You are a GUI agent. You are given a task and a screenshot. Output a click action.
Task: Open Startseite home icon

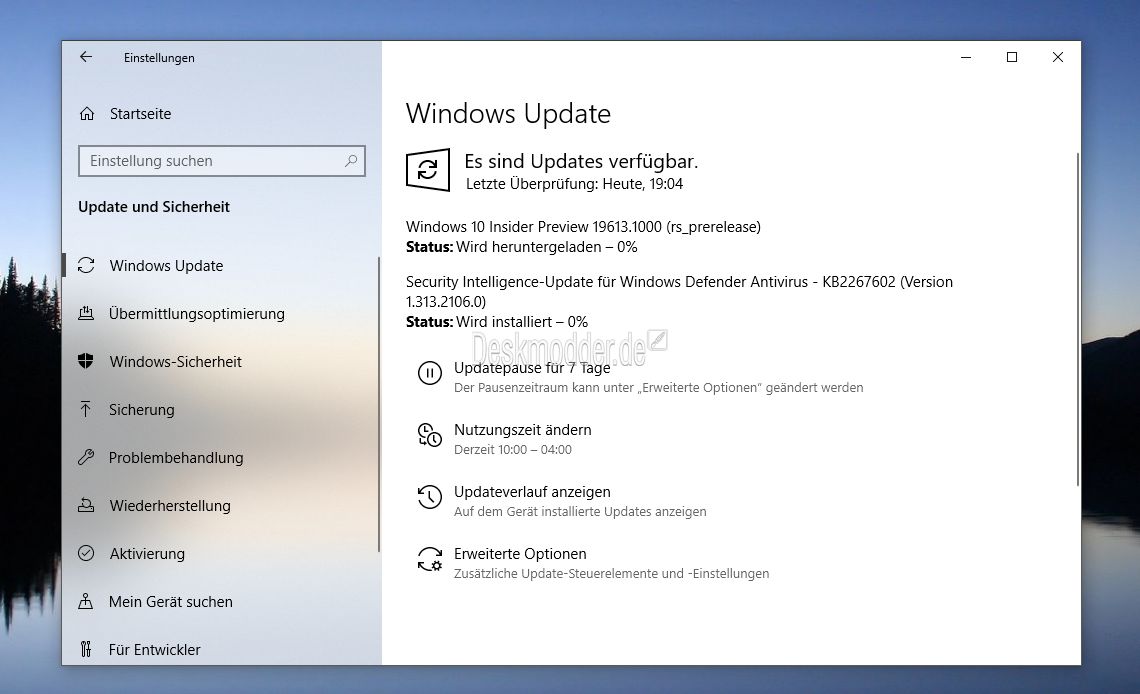coord(87,113)
